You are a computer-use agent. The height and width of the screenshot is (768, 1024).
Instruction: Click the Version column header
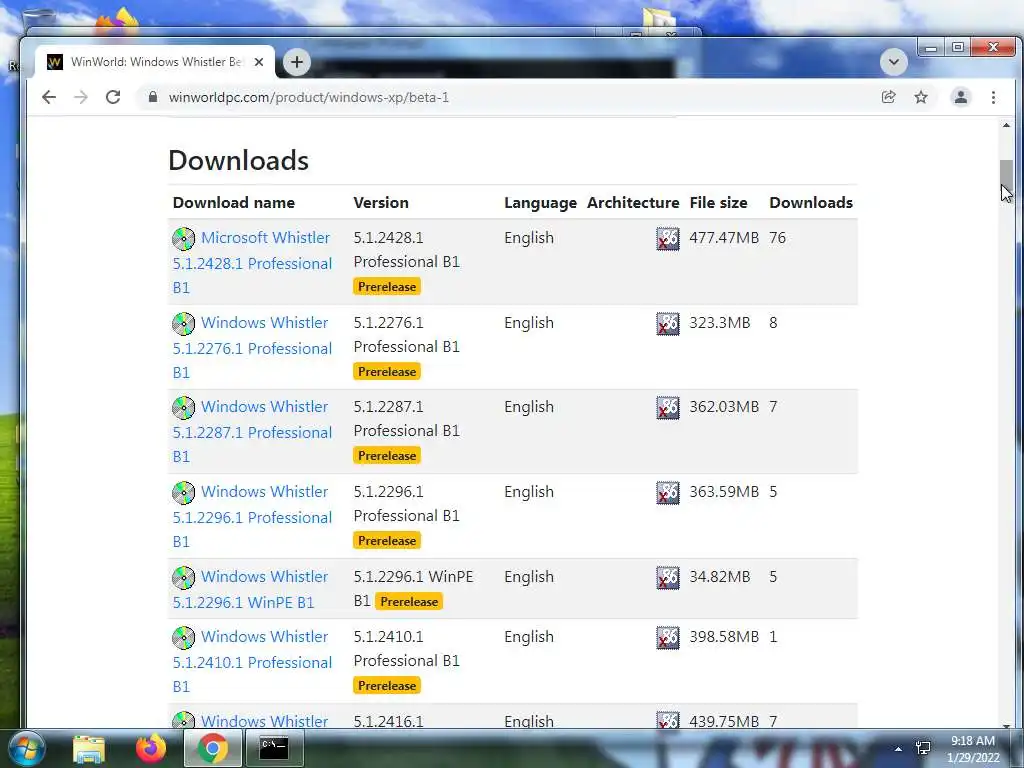tap(381, 202)
